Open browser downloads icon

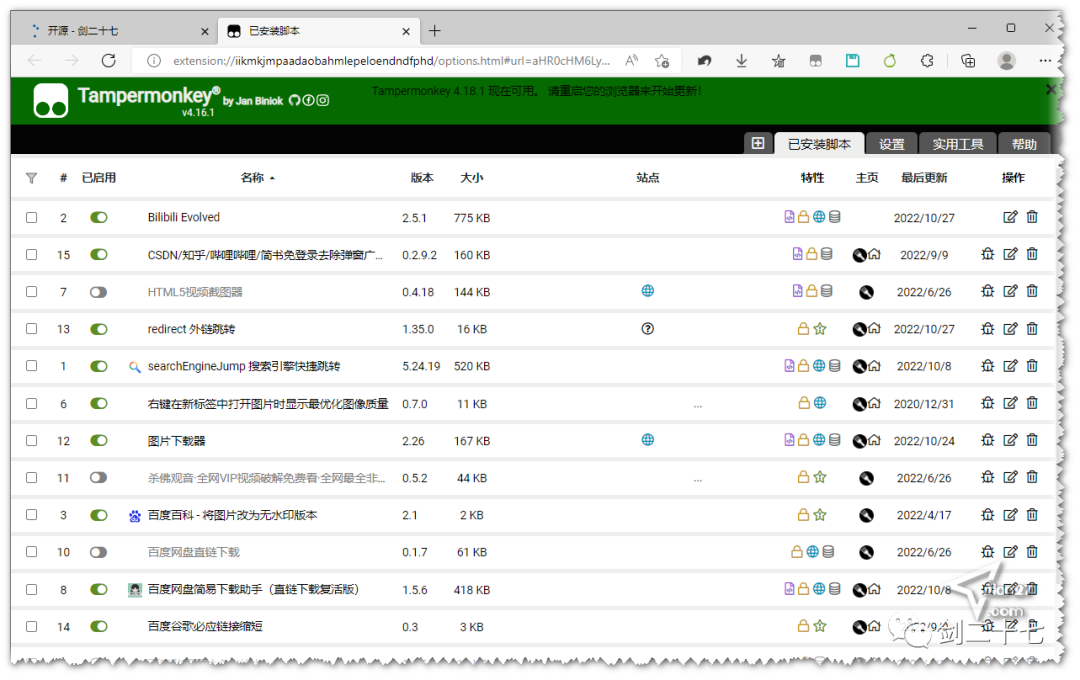pyautogui.click(x=741, y=61)
